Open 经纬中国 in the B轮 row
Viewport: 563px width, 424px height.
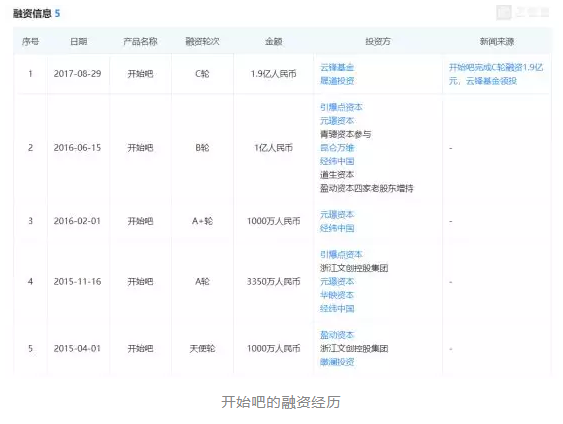[x=337, y=161]
